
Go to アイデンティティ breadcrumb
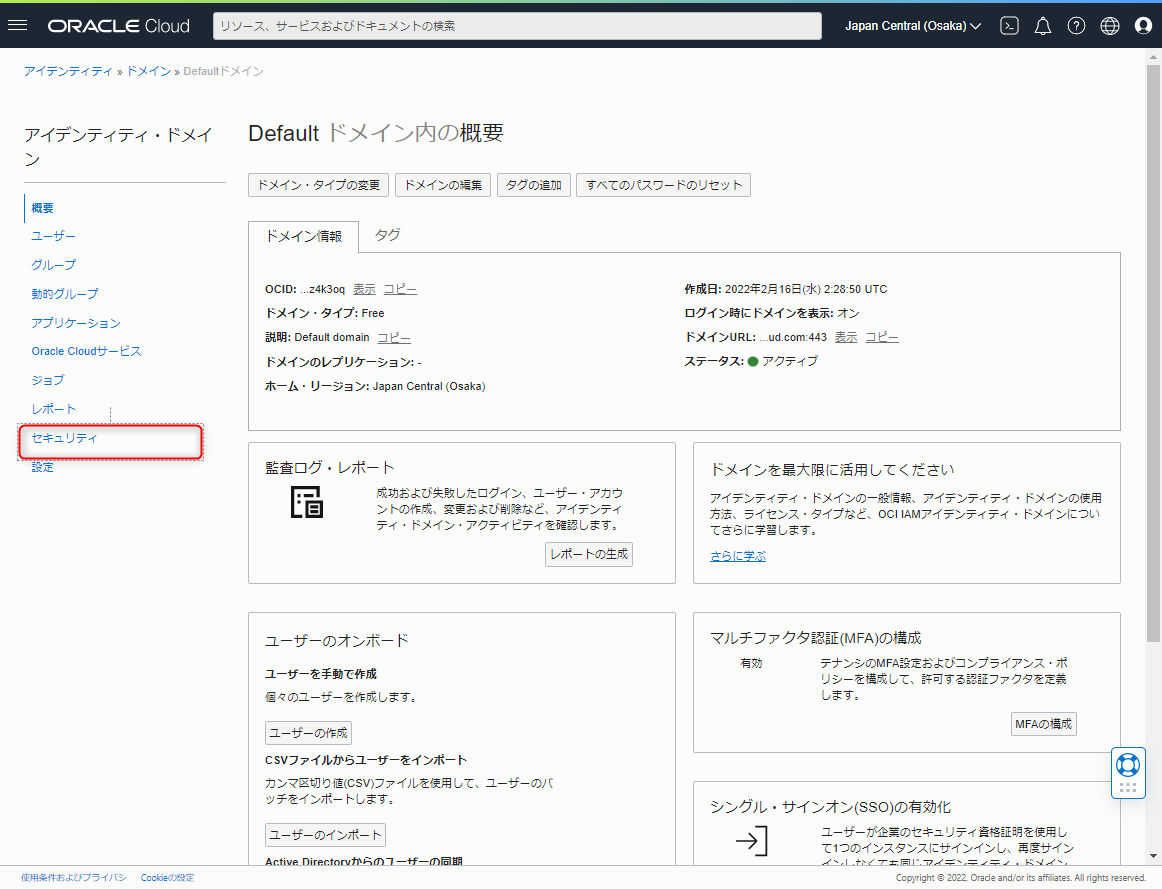click(x=68, y=71)
